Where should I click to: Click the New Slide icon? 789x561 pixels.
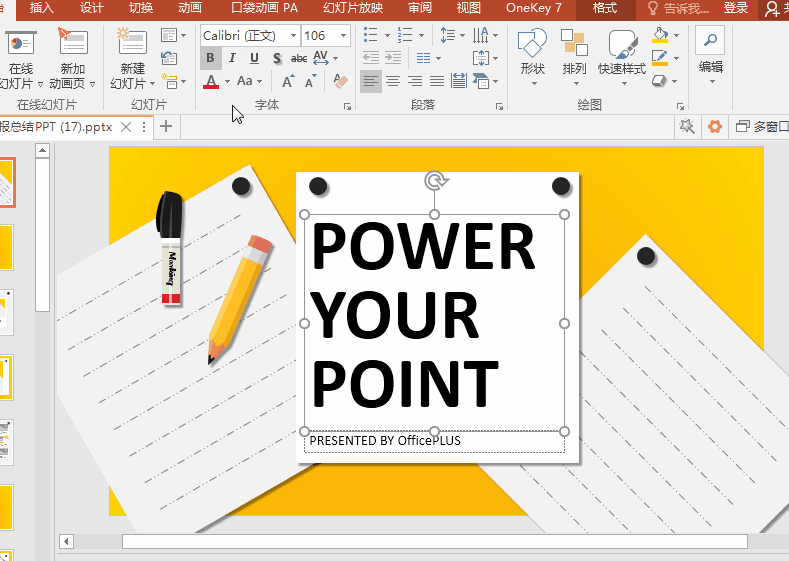click(x=132, y=41)
